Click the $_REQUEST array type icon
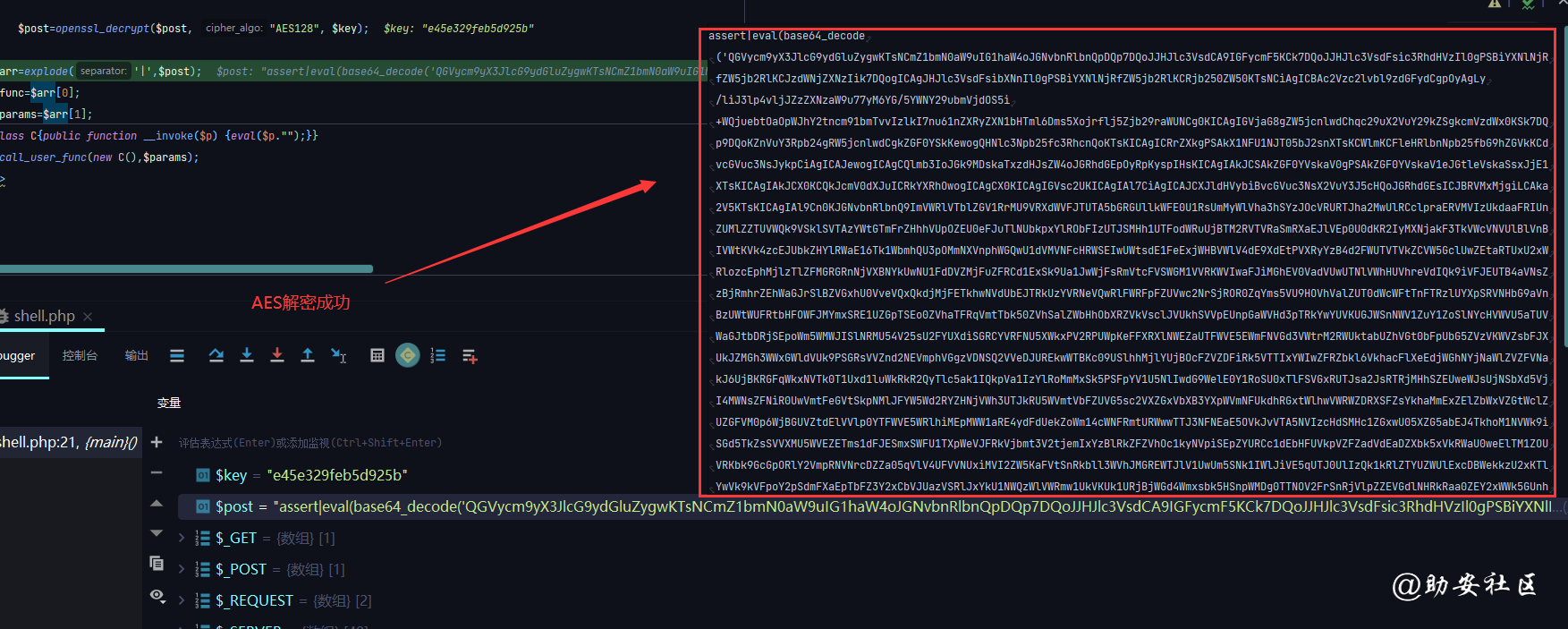This screenshot has height=629, width=1568. click(203, 600)
